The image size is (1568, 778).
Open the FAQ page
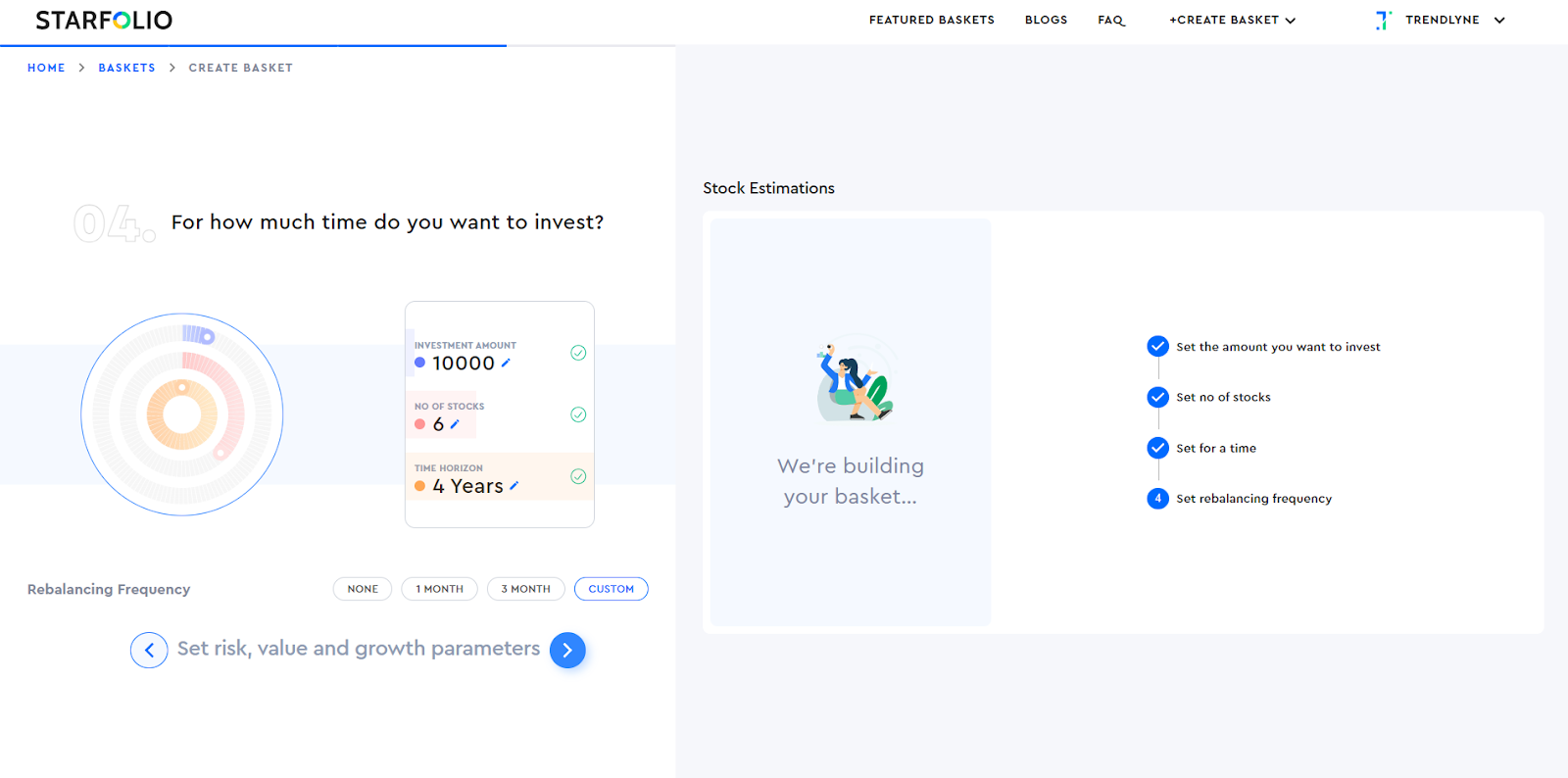coord(1111,20)
